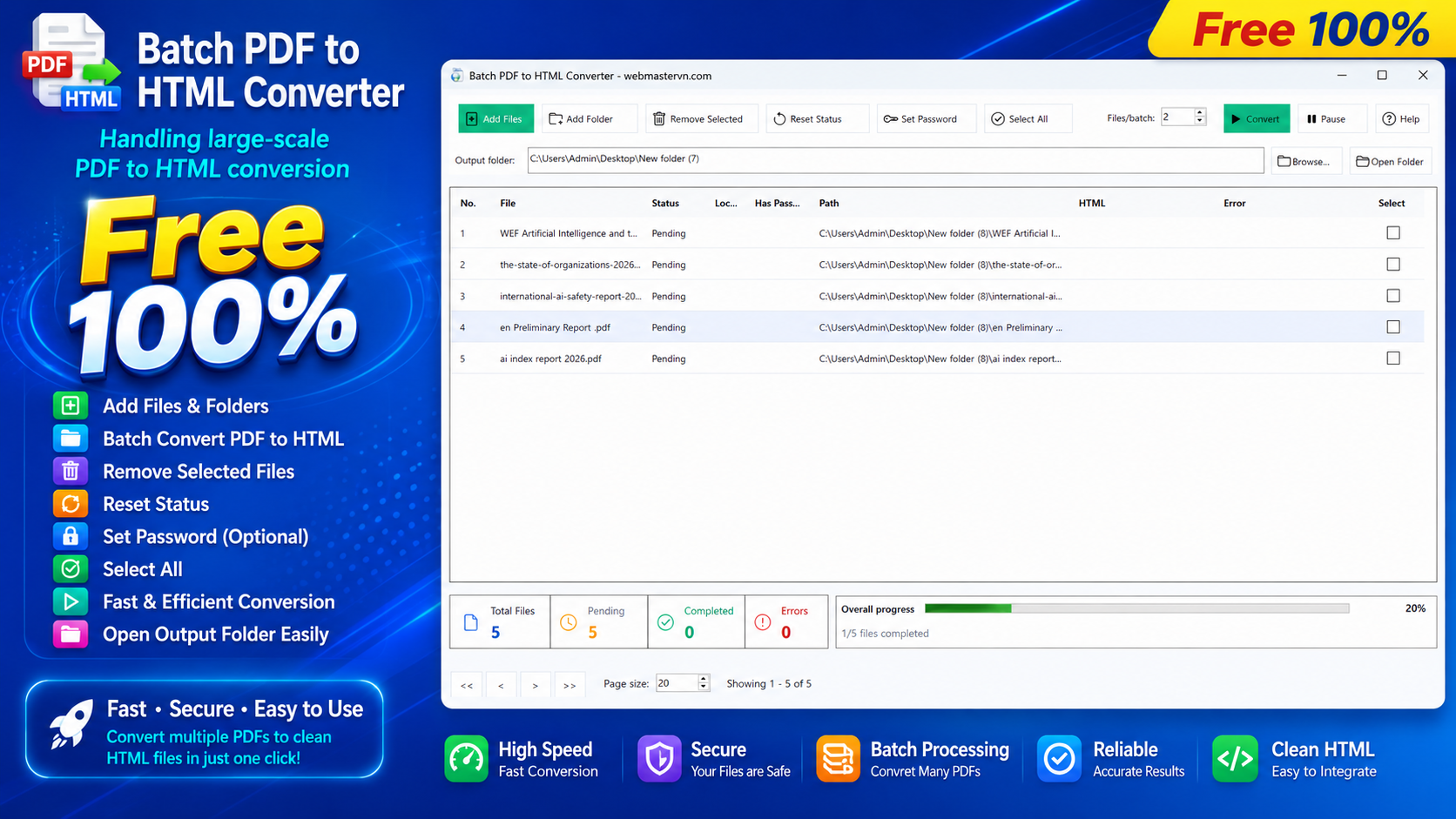This screenshot has height=819, width=1456.
Task: Click the green Add Files & Folders icon
Action: (71, 406)
